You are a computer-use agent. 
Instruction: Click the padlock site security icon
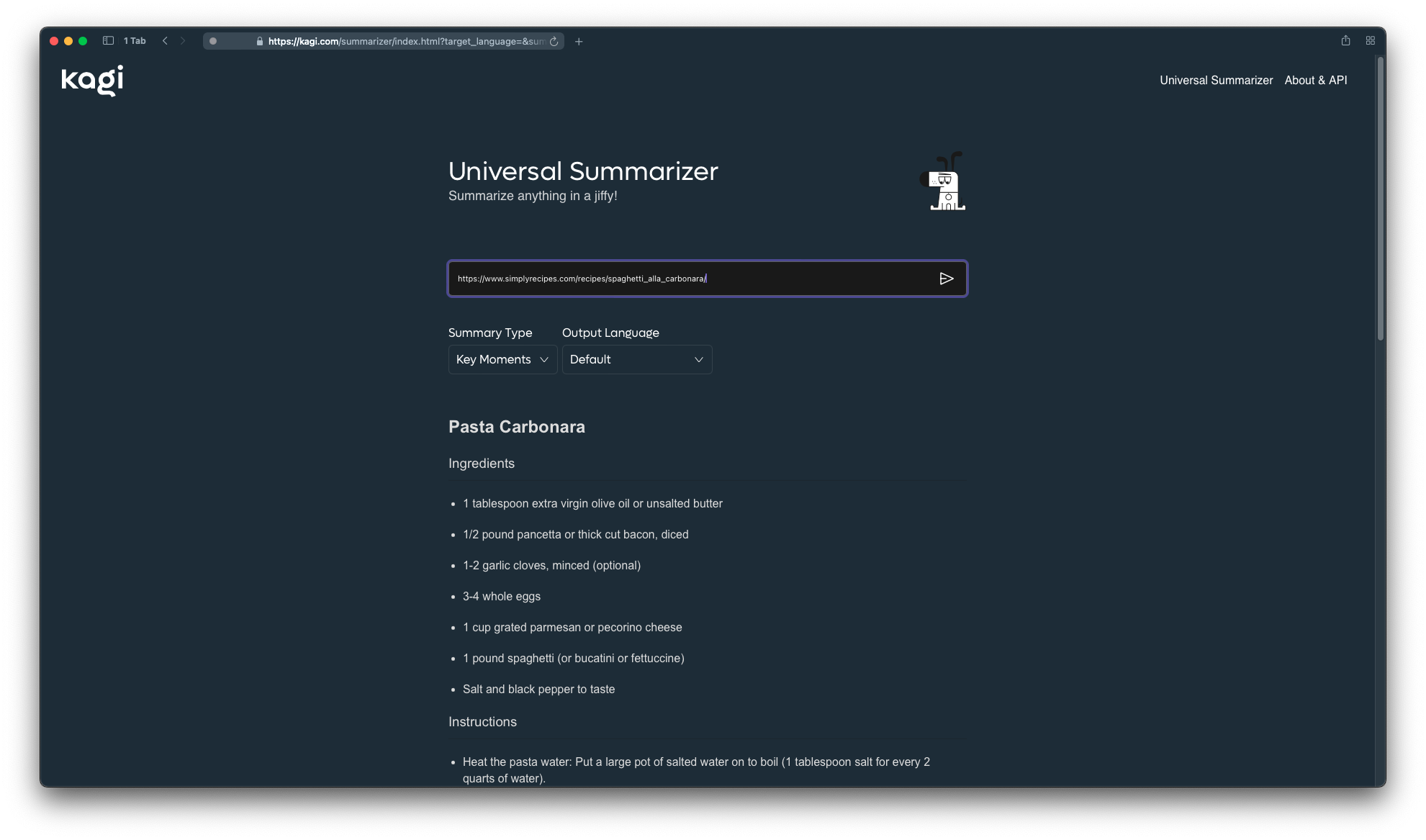(x=260, y=42)
